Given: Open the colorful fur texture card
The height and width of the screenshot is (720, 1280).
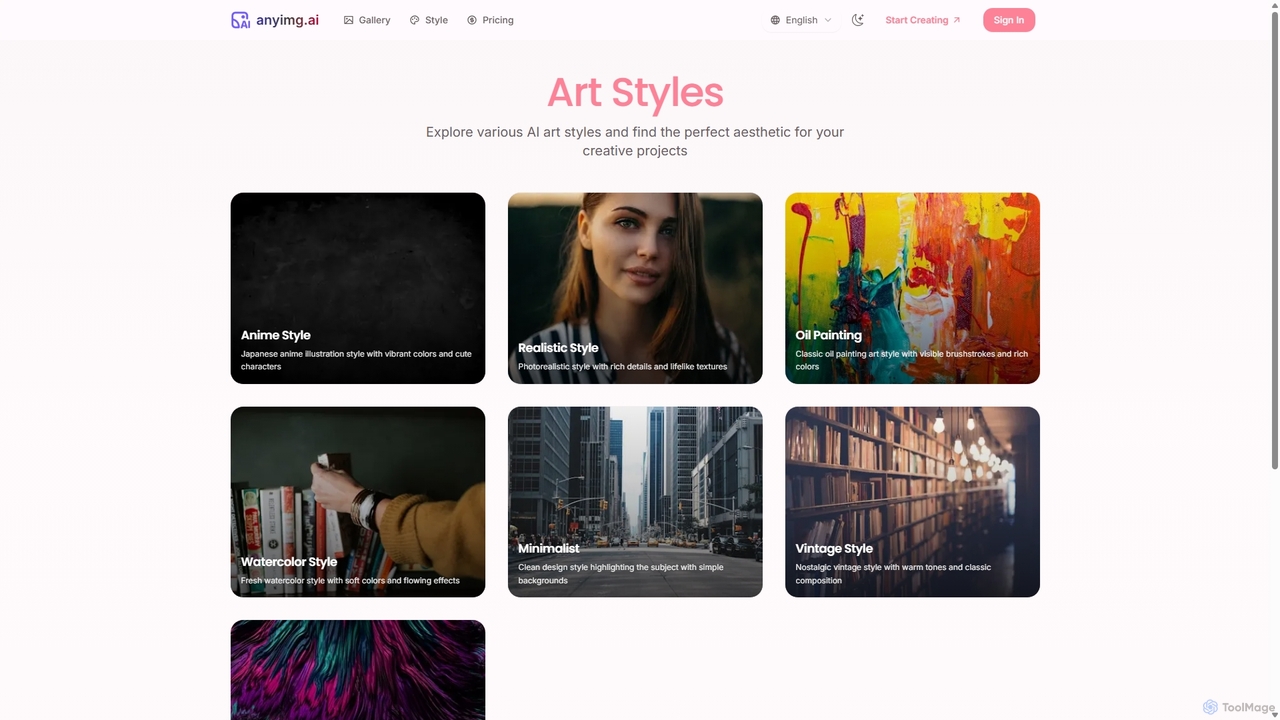Looking at the screenshot, I should pyautogui.click(x=358, y=670).
